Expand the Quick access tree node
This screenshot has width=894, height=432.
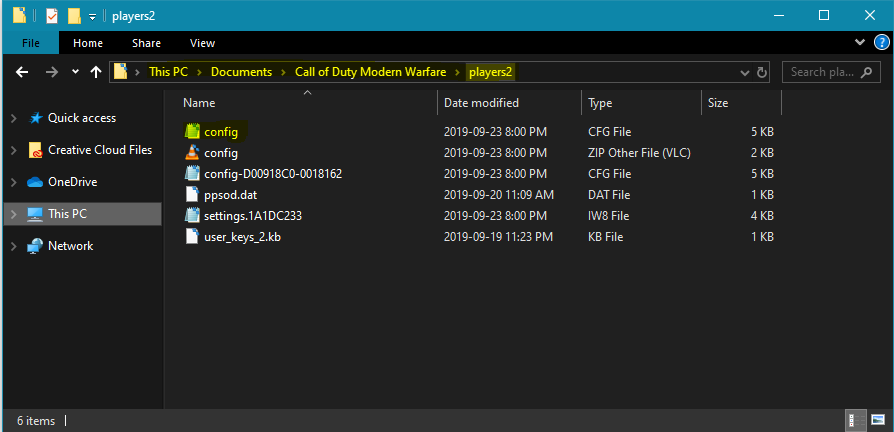click(13, 118)
